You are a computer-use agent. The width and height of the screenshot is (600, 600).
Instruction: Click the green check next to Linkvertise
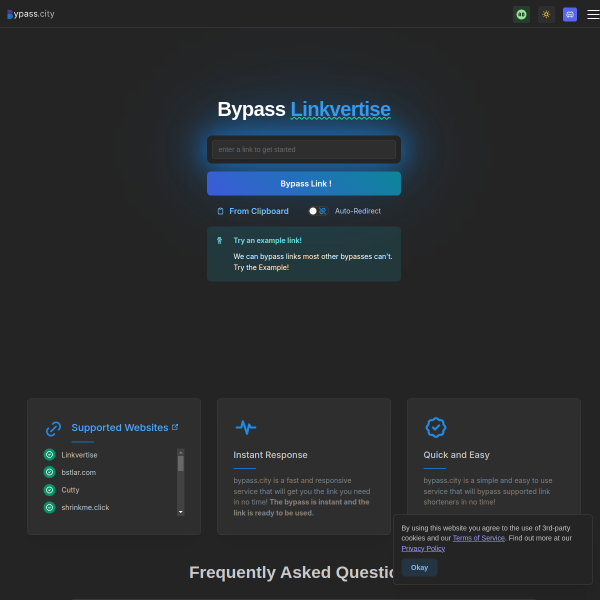pyautogui.click(x=49, y=455)
